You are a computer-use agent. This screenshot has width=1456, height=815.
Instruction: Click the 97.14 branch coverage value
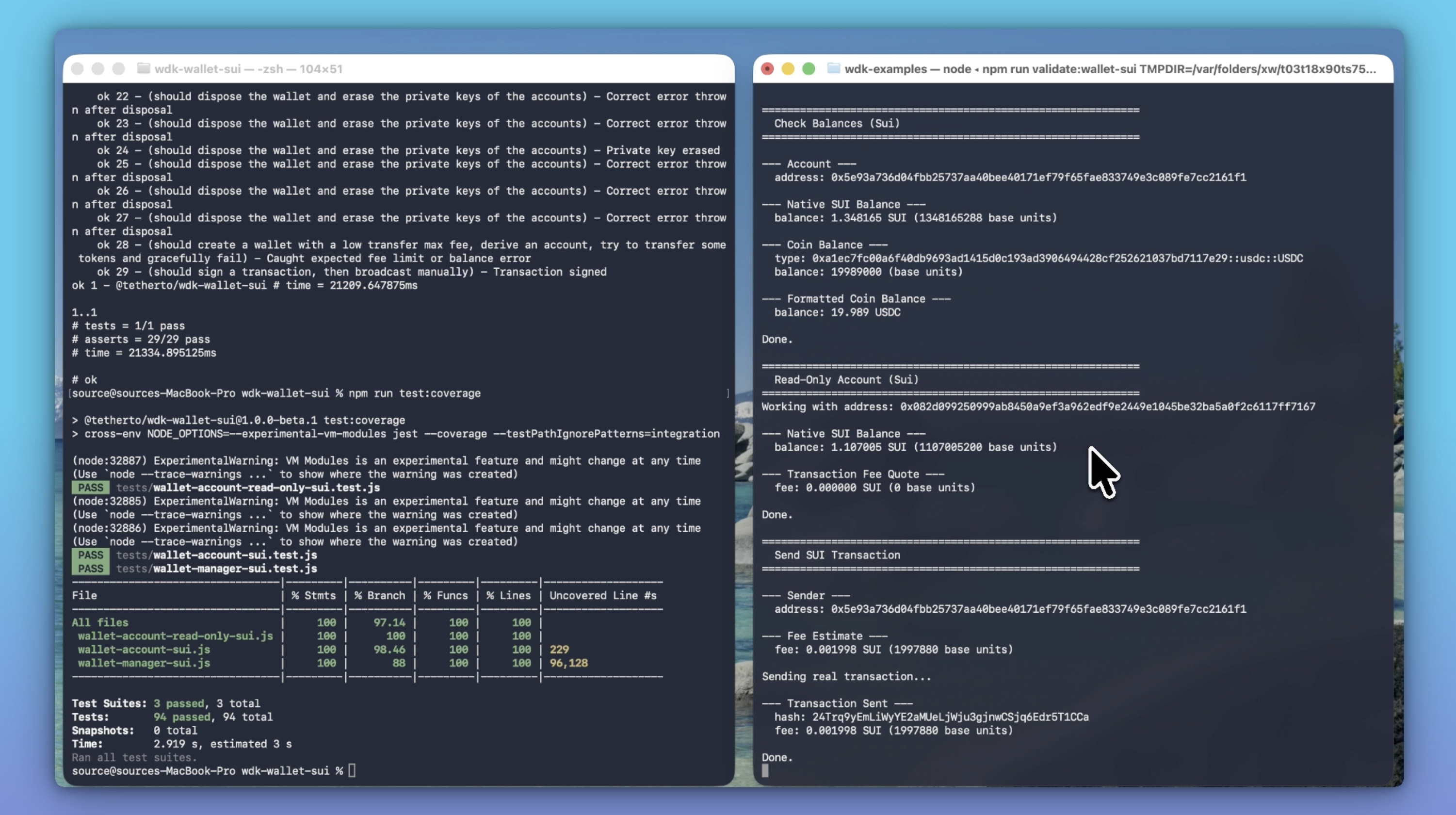click(389, 622)
